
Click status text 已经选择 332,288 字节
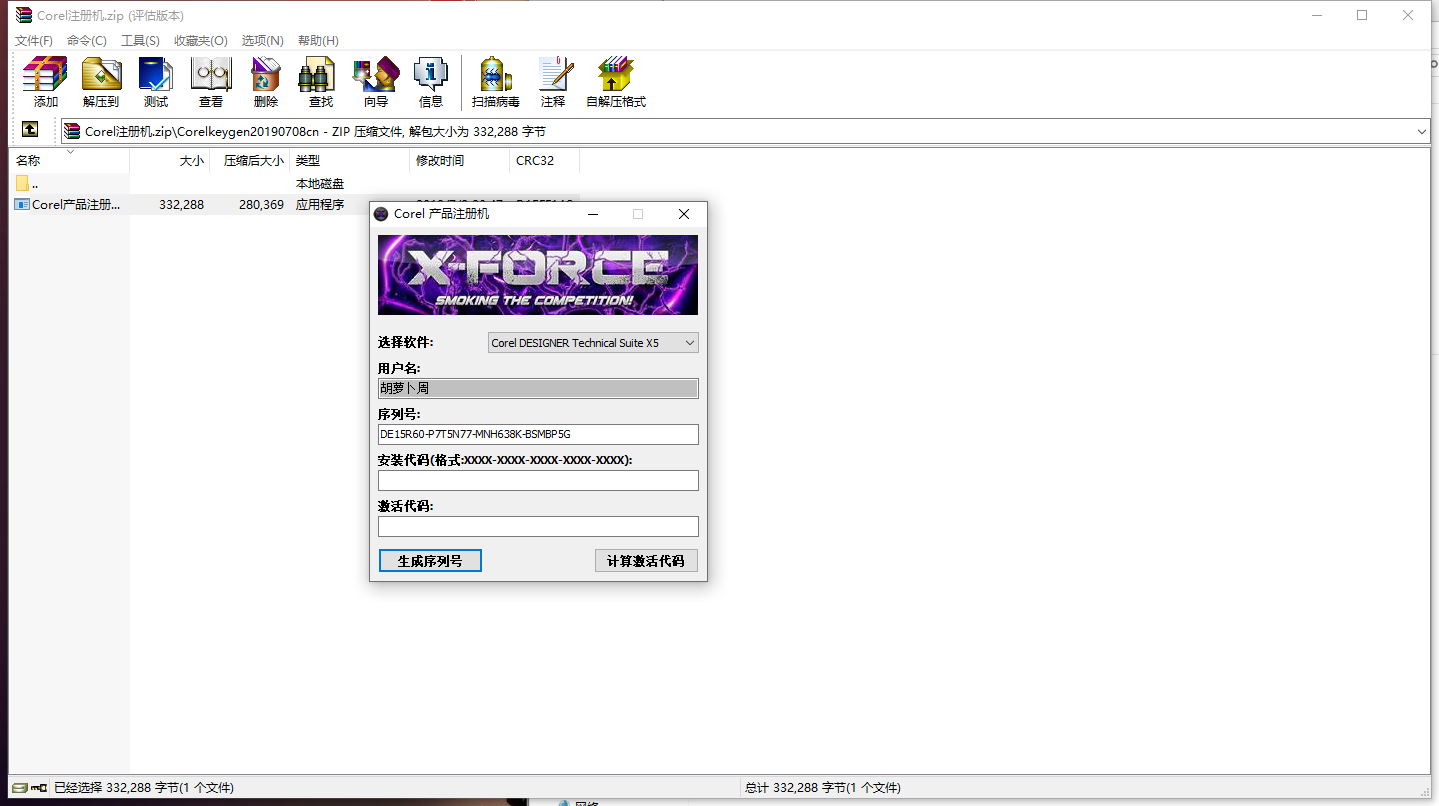point(144,788)
